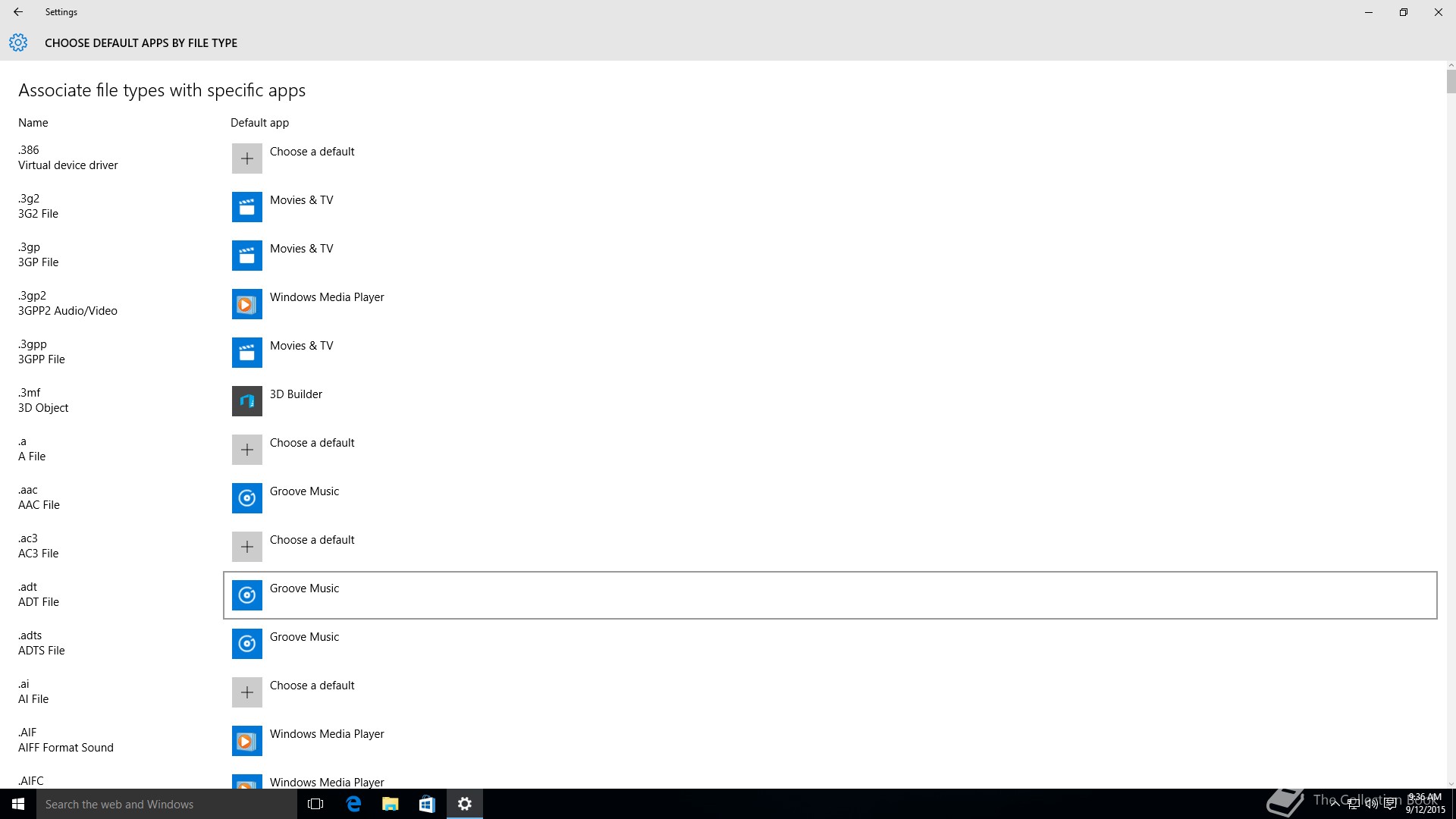Click the '.AIFC' extension name
The width and height of the screenshot is (1456, 819).
tap(31, 781)
